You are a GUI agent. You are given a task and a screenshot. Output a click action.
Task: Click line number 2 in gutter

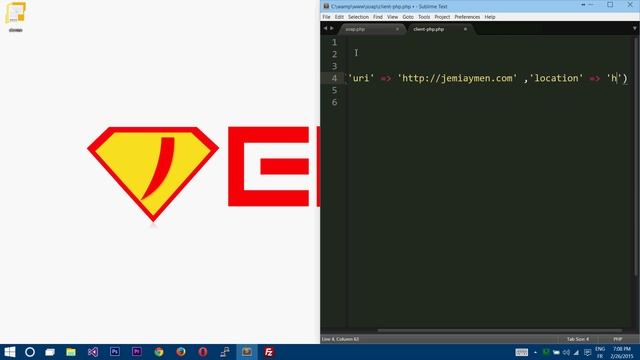pyautogui.click(x=334, y=54)
